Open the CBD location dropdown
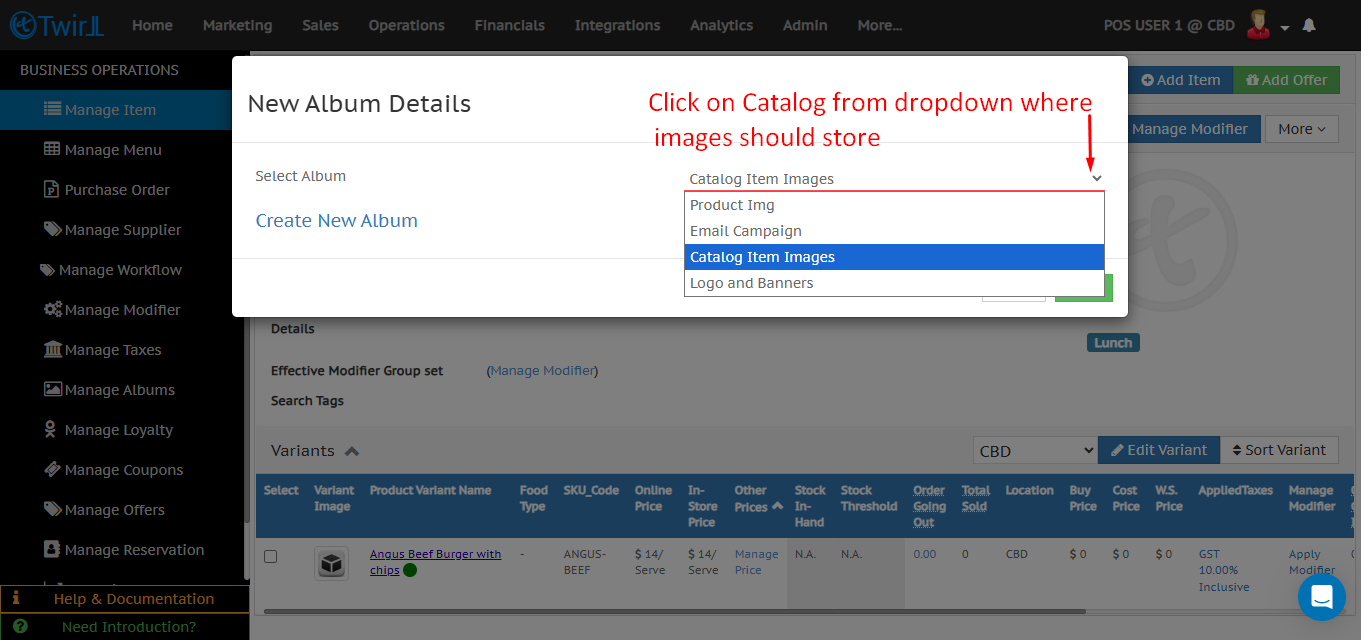This screenshot has height=640, width=1361. point(1034,450)
